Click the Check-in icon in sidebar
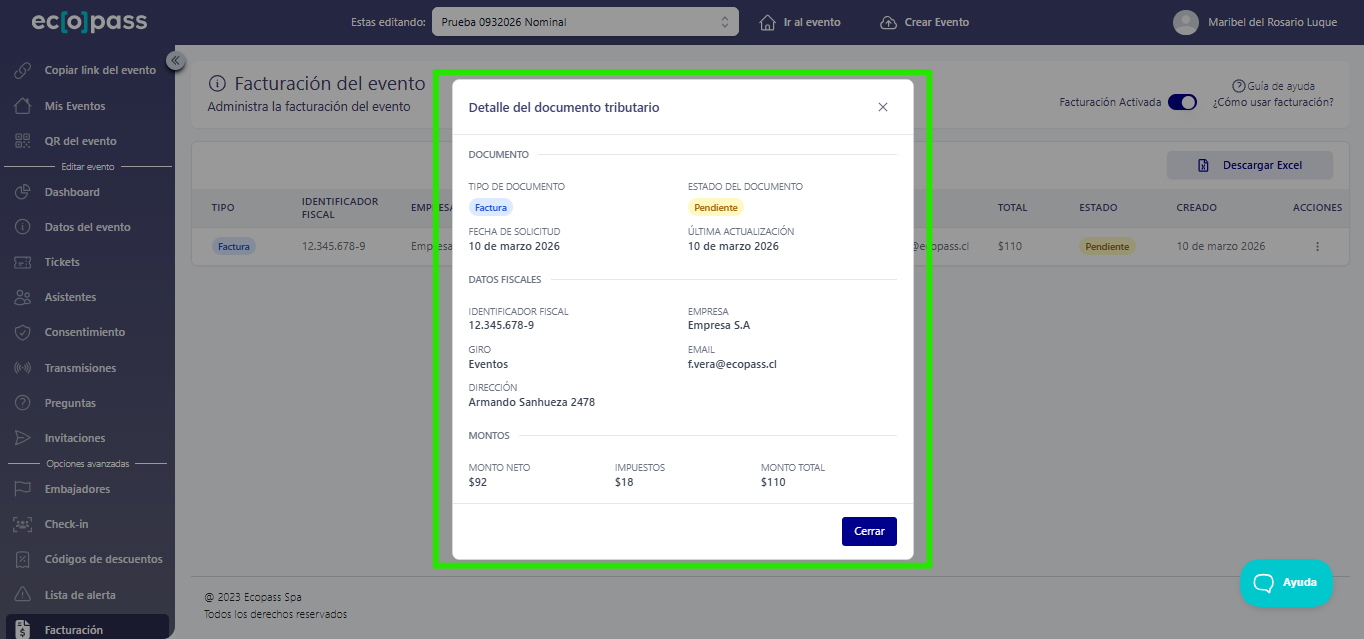The width and height of the screenshot is (1364, 639). 23,524
